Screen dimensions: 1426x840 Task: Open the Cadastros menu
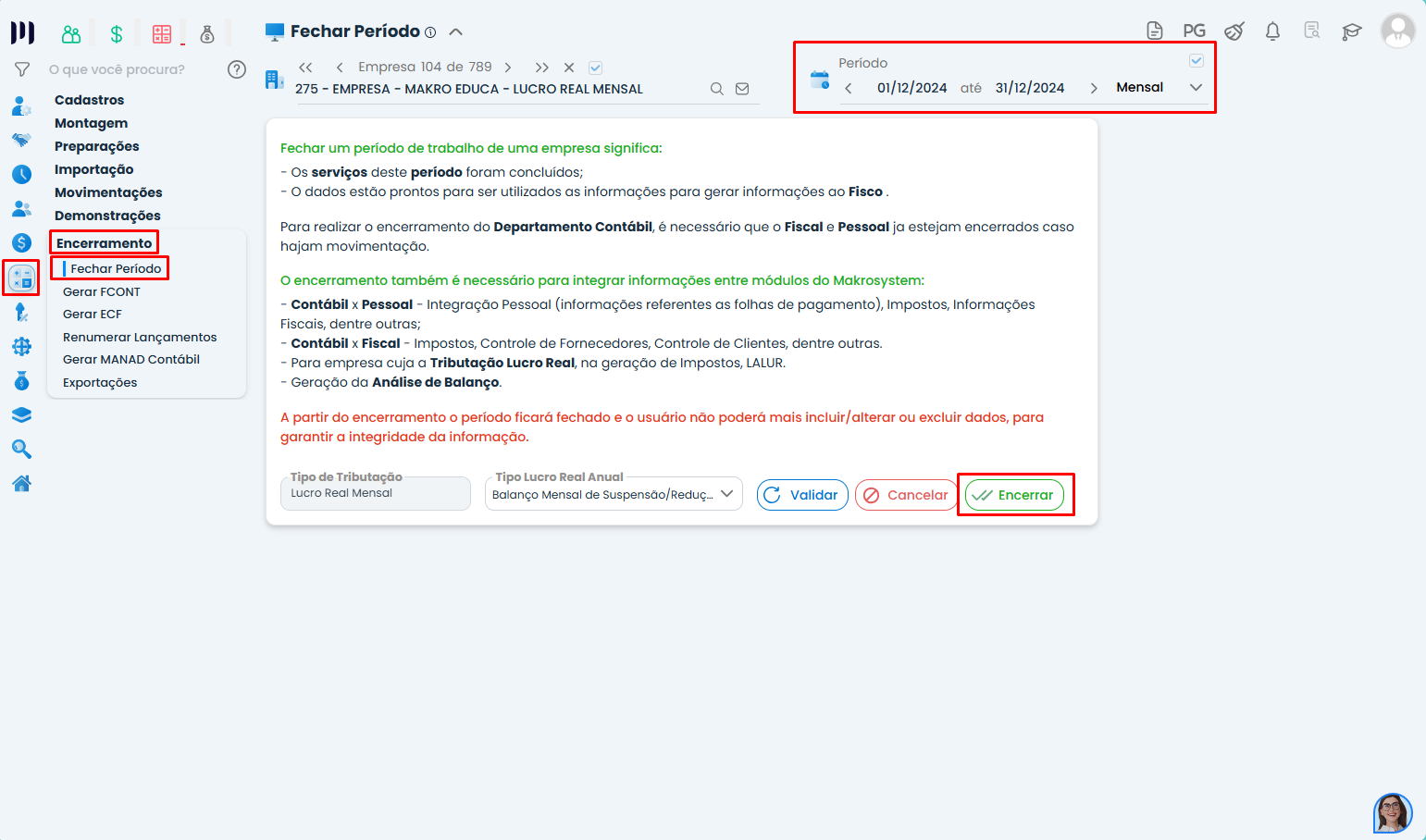point(89,100)
